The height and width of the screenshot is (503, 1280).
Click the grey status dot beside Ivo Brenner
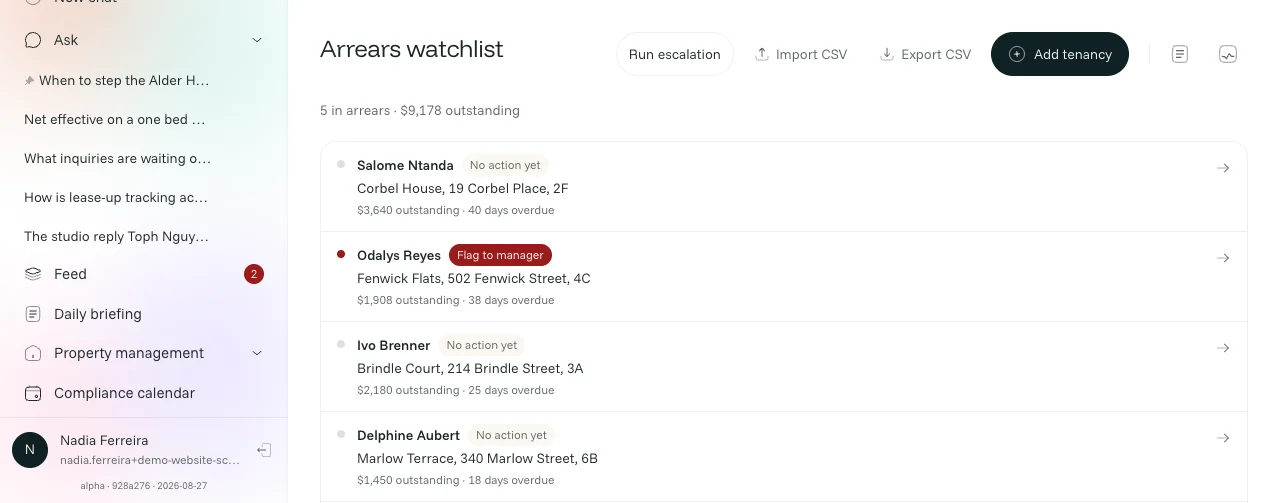(x=341, y=344)
